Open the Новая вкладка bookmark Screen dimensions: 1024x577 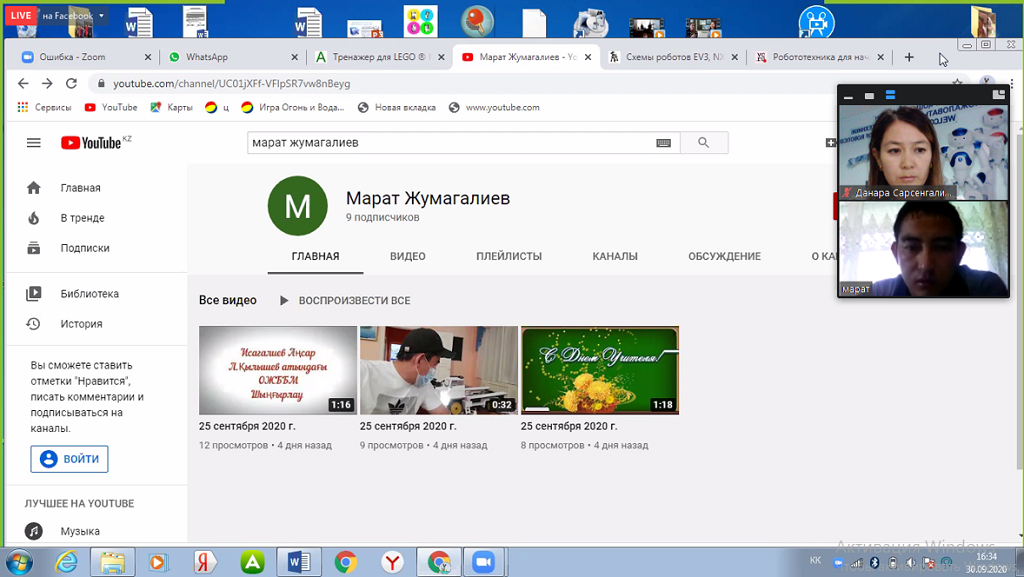pos(397,107)
